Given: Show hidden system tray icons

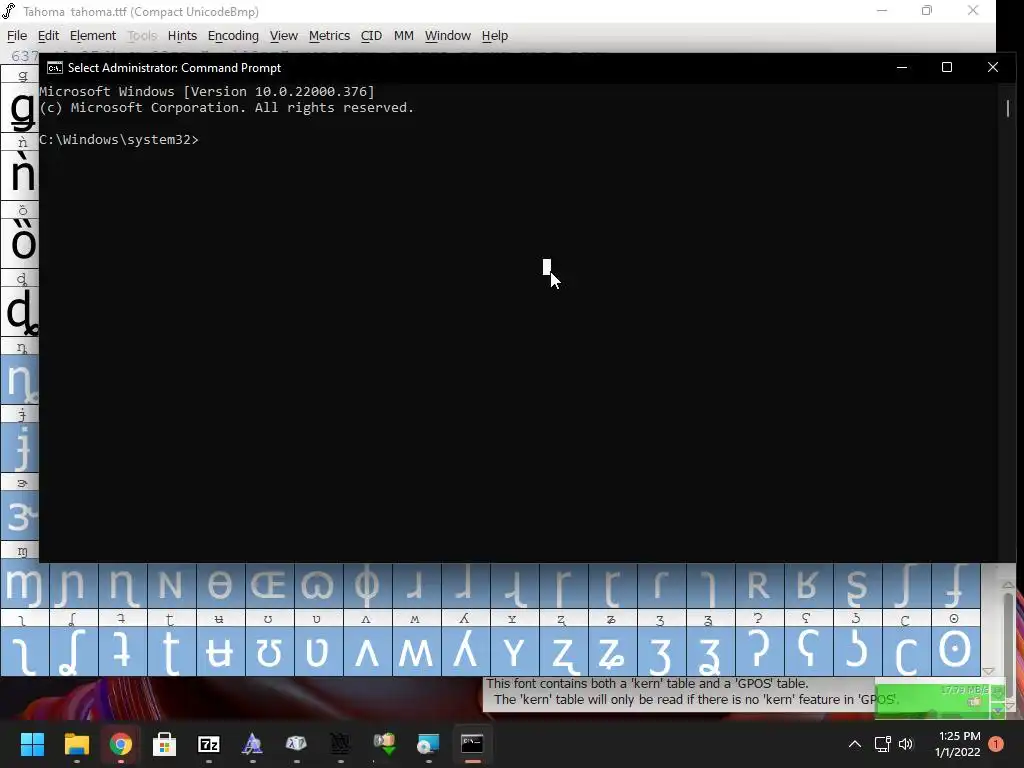Looking at the screenshot, I should [x=854, y=744].
